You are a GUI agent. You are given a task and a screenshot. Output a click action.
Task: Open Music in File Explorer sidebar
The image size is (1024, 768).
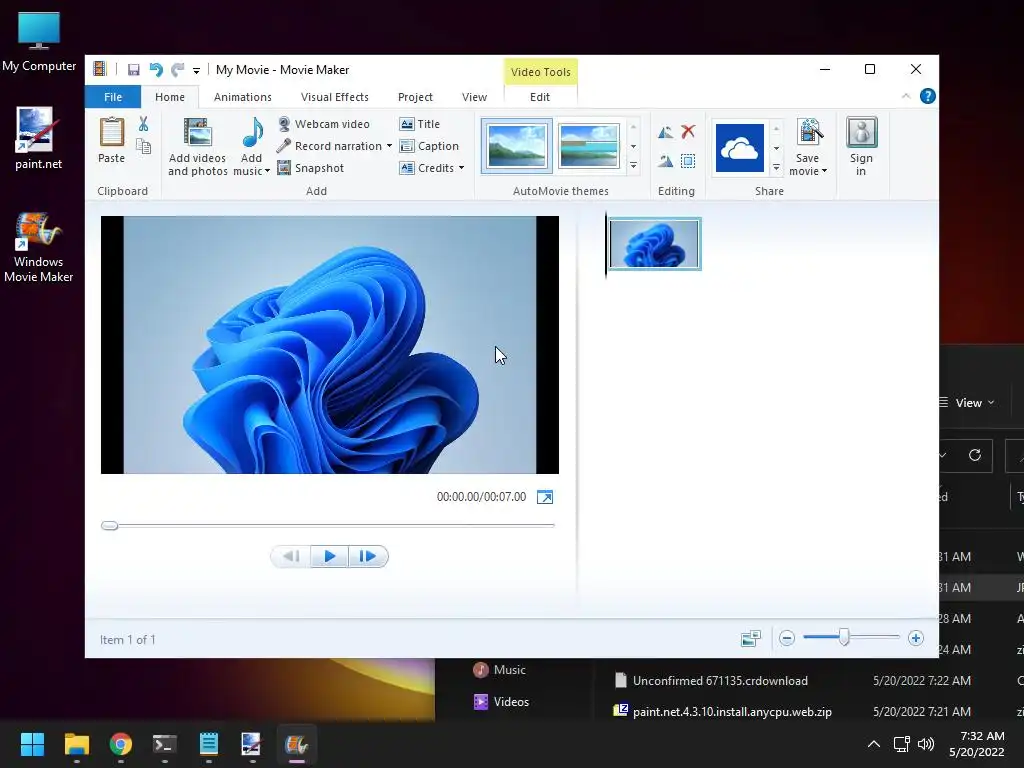coord(500,669)
